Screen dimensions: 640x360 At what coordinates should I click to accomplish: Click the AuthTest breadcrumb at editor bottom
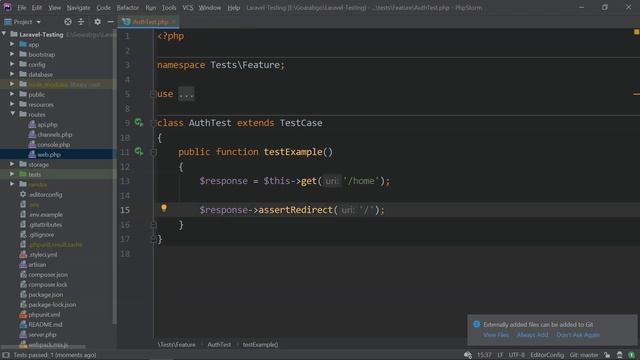click(x=219, y=344)
